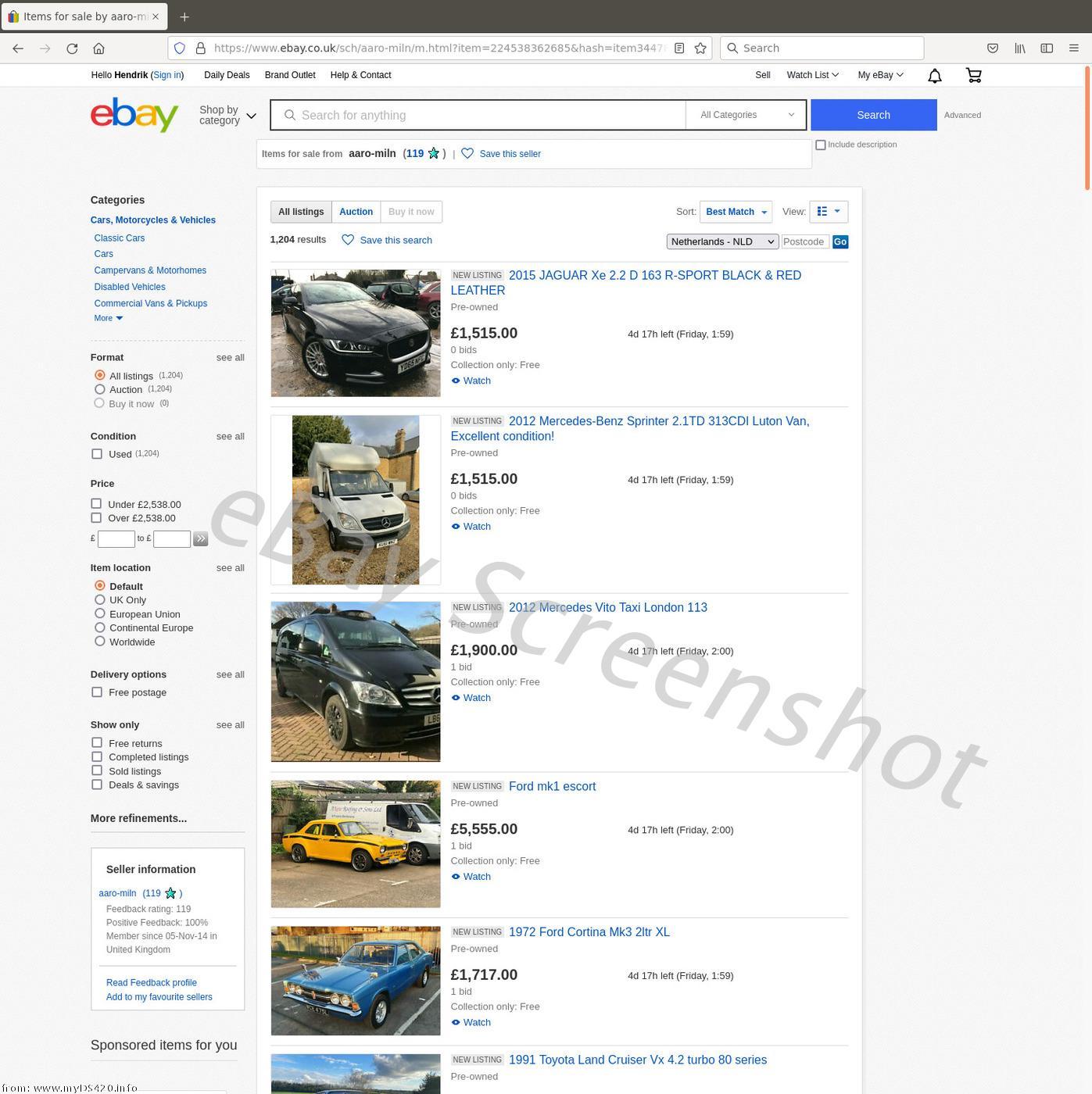Viewport: 1092px width, 1094px height.
Task: Open the Daily Deals menu link
Action: coord(227,75)
